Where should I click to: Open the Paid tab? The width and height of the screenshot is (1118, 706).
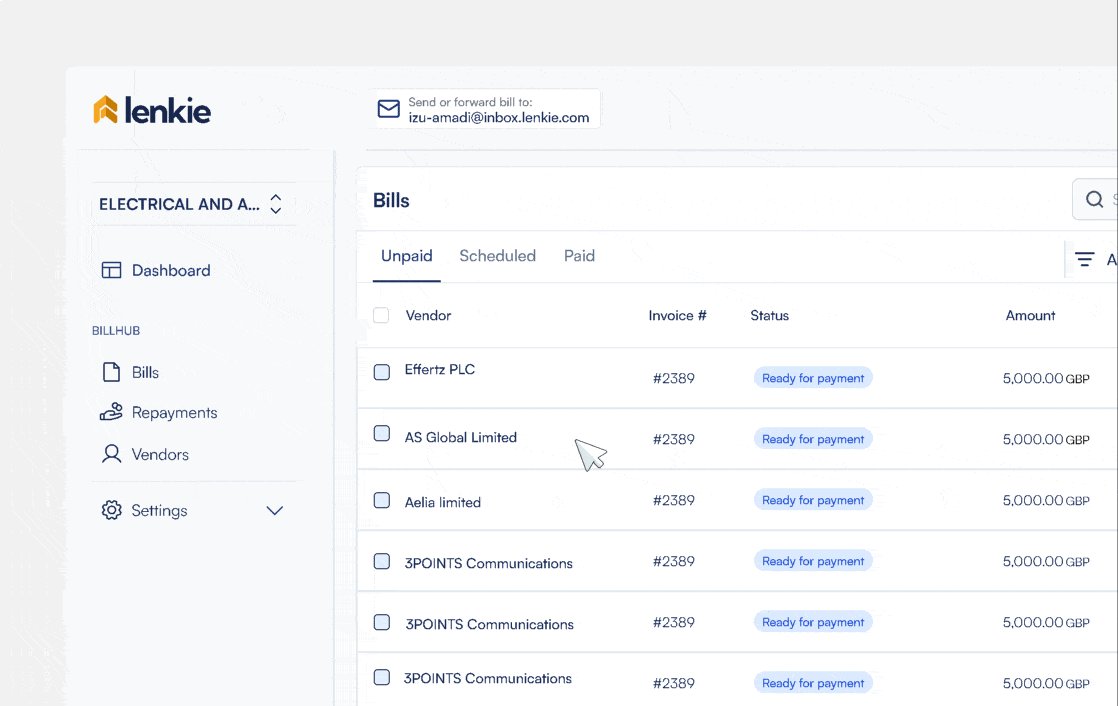click(579, 256)
